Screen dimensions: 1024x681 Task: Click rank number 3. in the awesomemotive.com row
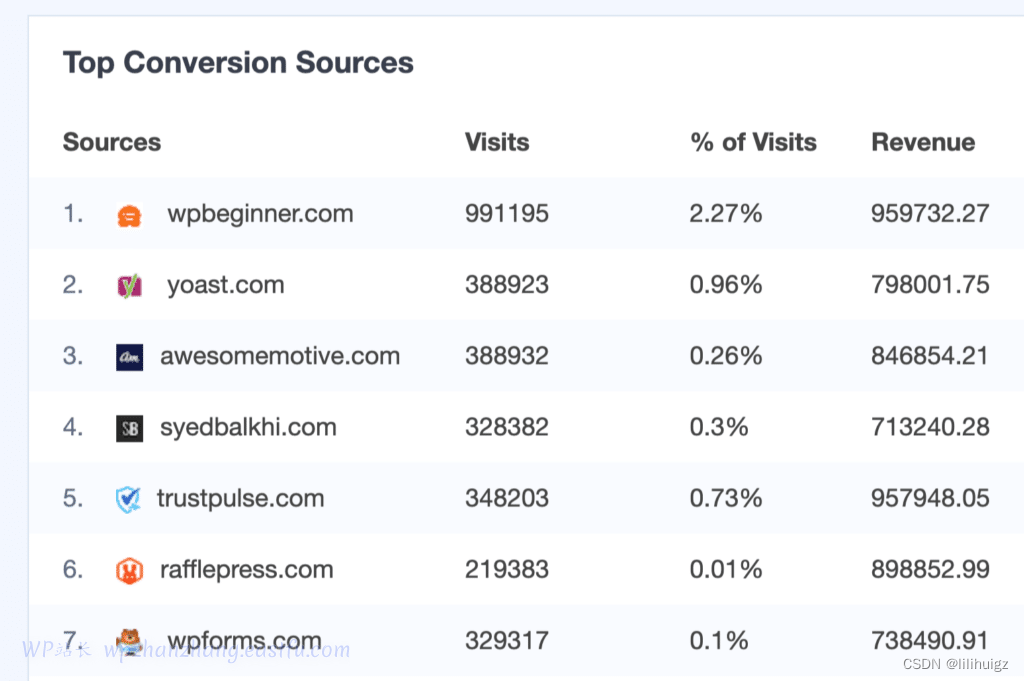coord(73,356)
